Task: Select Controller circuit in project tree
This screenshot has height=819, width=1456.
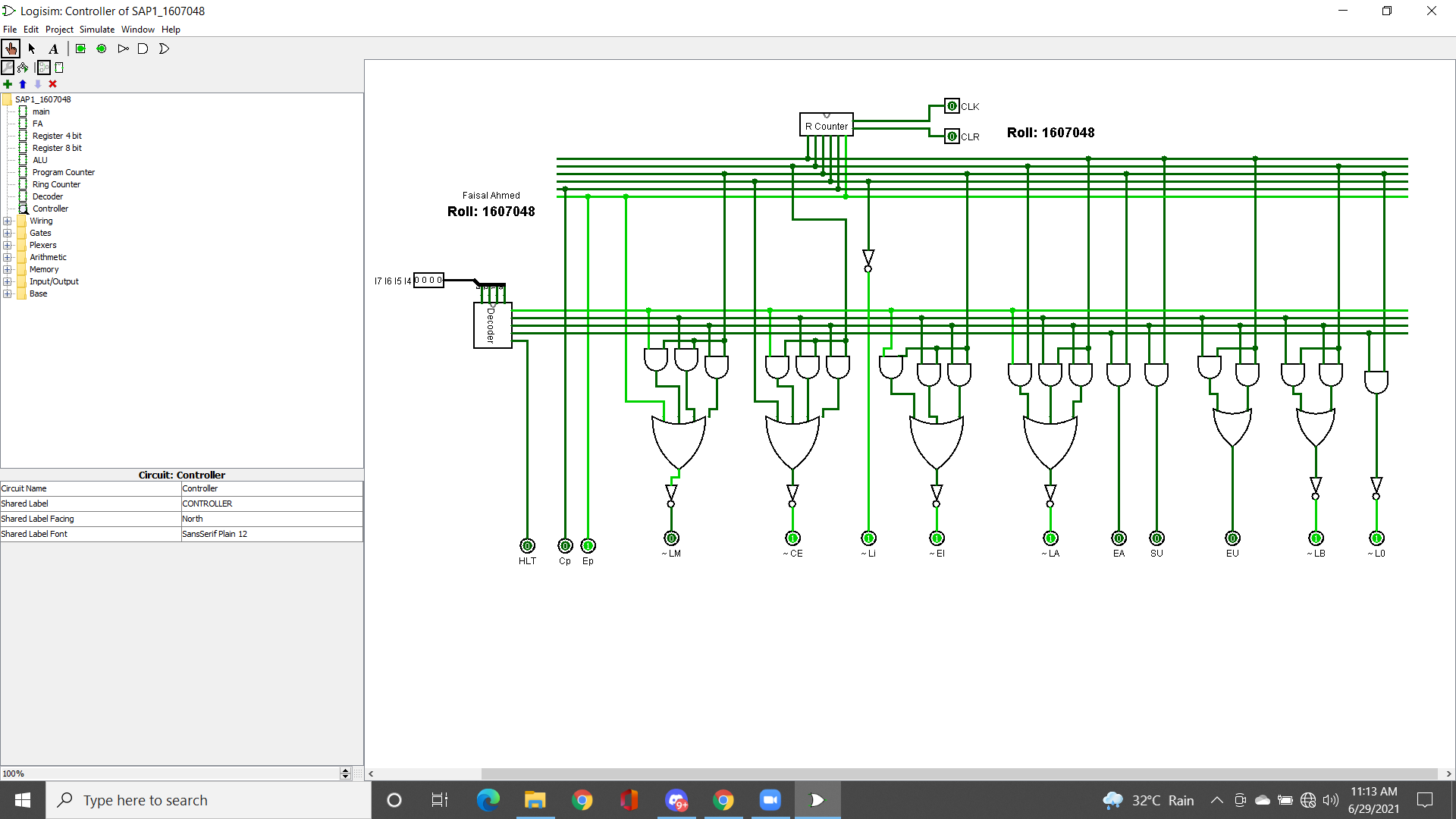Action: (x=50, y=209)
